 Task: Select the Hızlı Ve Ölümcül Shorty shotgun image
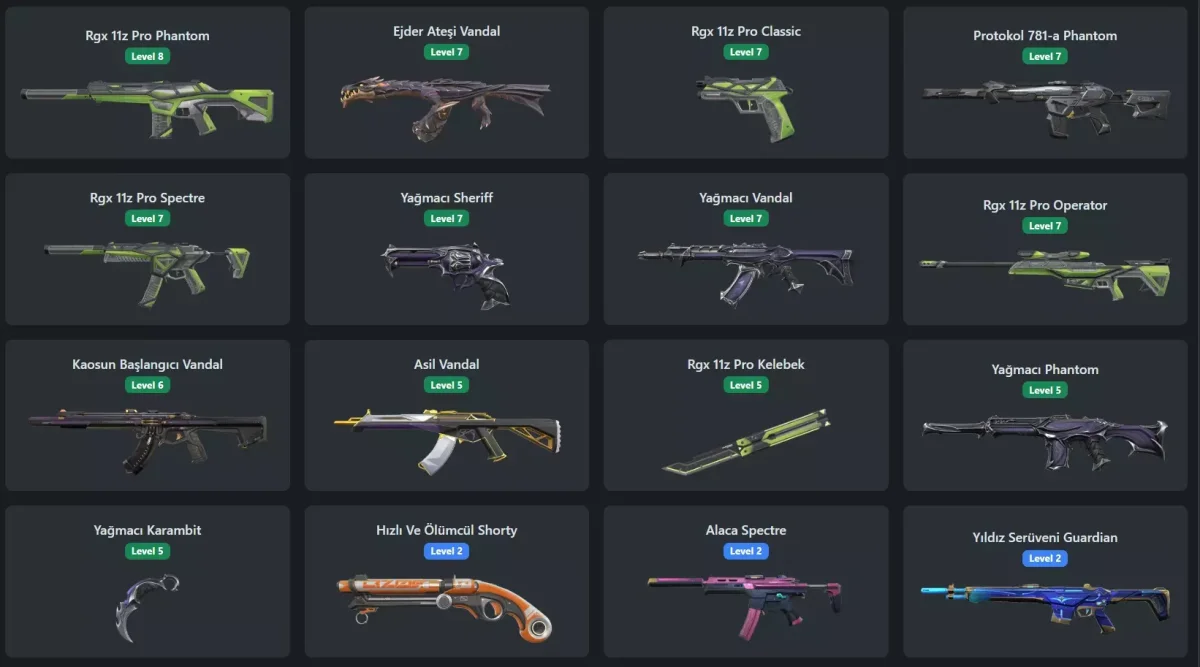point(446,606)
